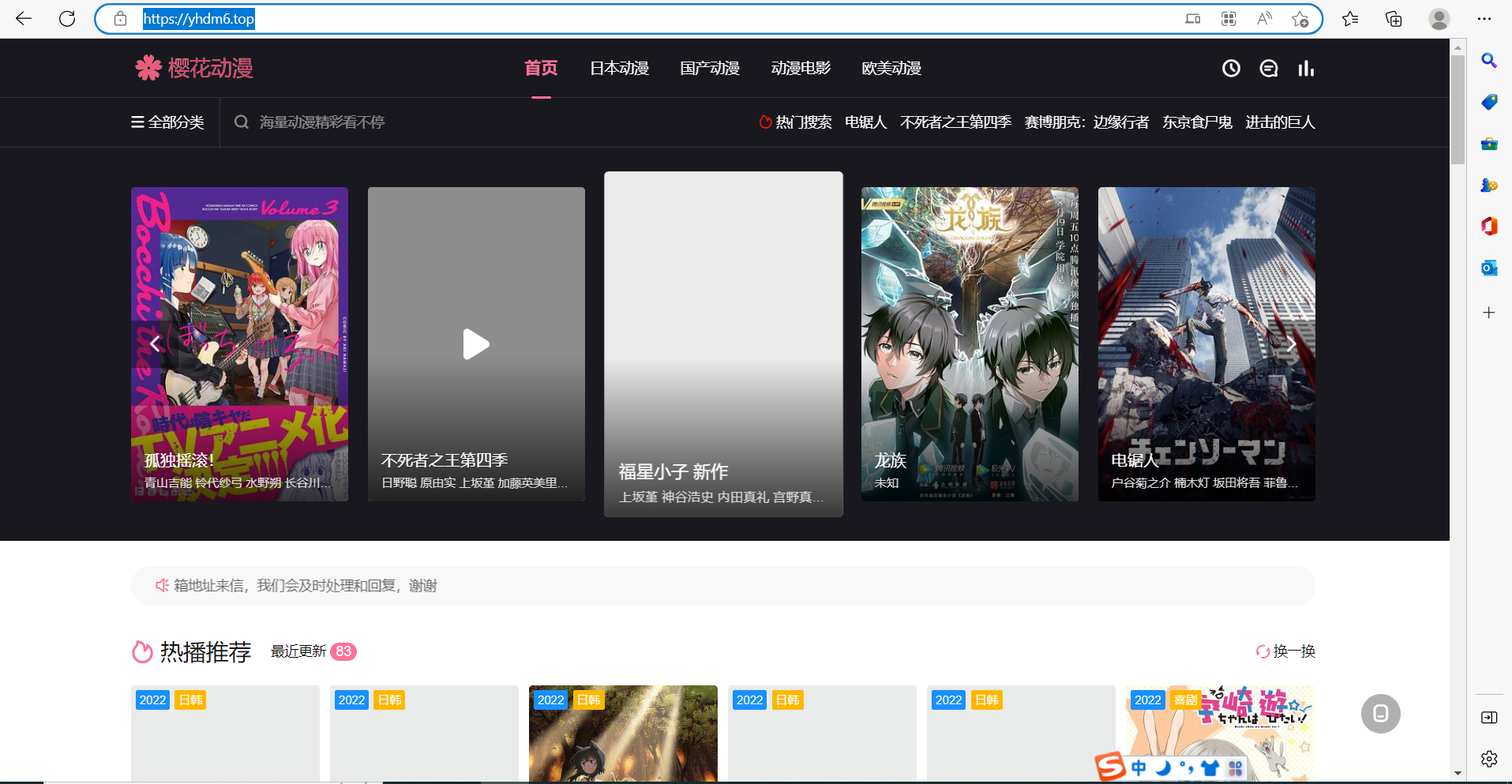Open the browser Settings and more menu
Image resolution: width=1512 pixels, height=784 pixels.
(1484, 19)
